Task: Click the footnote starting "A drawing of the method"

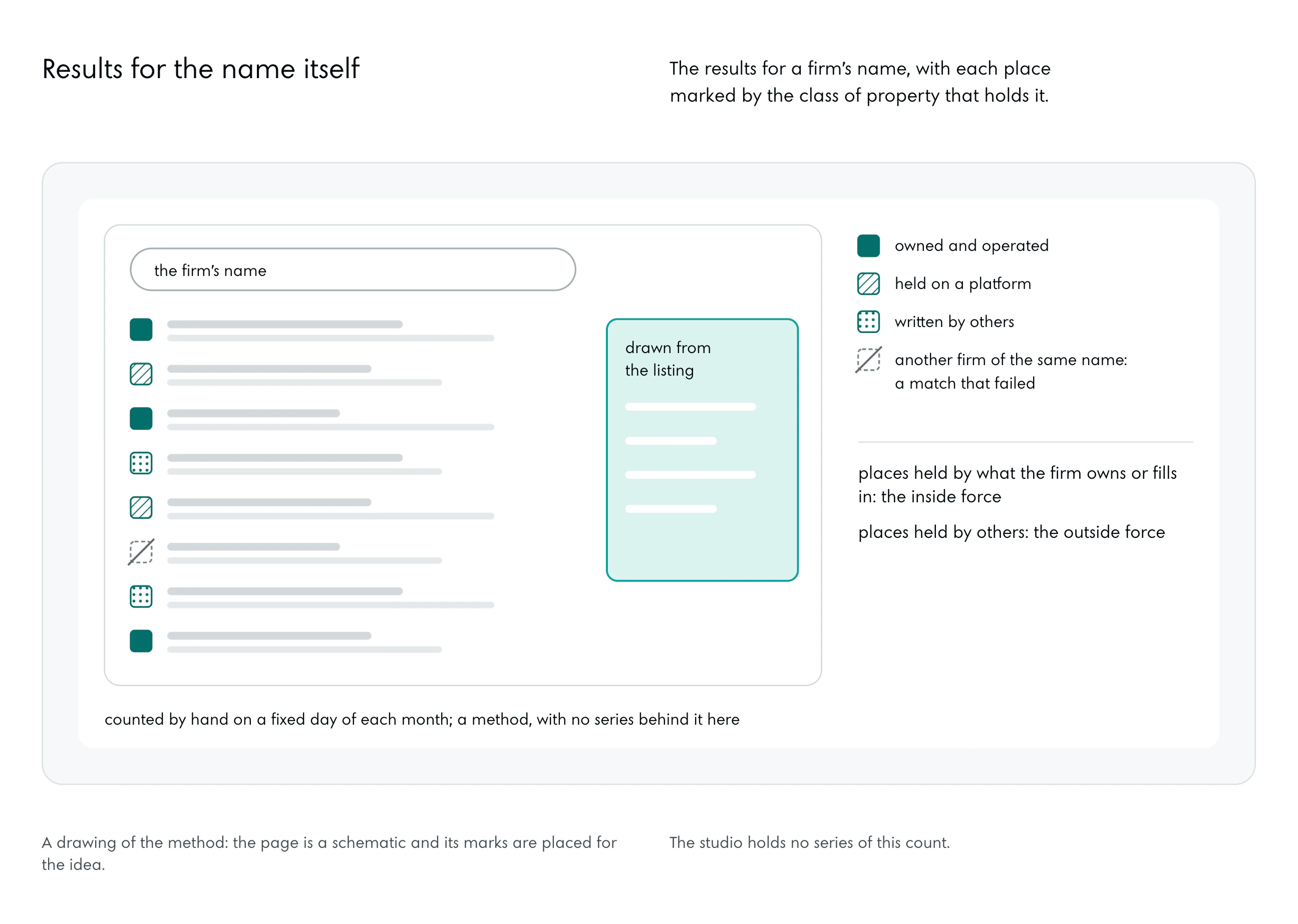Action: tap(329, 853)
